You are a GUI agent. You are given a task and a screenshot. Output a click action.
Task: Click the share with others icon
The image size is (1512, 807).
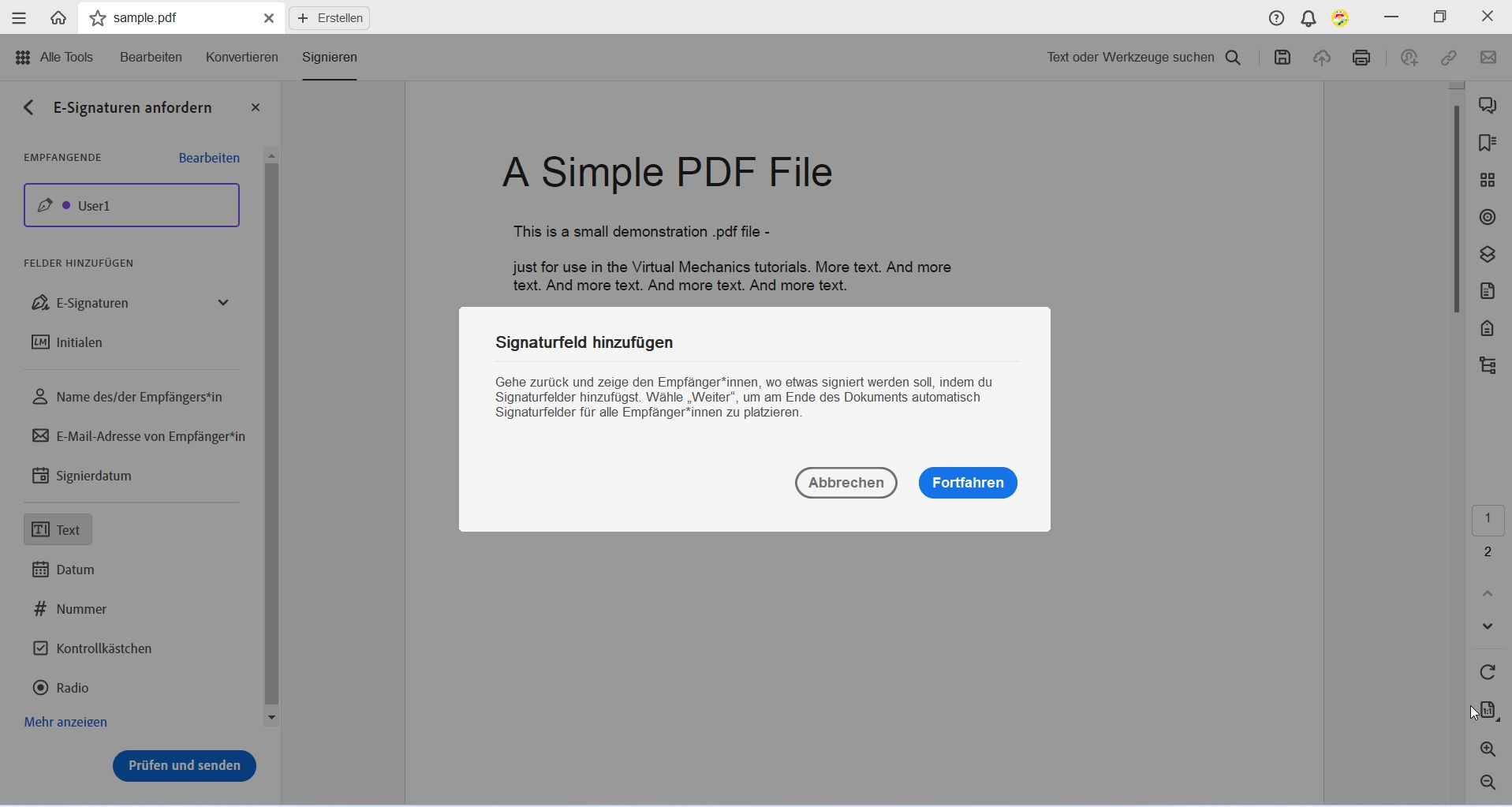(x=1409, y=58)
